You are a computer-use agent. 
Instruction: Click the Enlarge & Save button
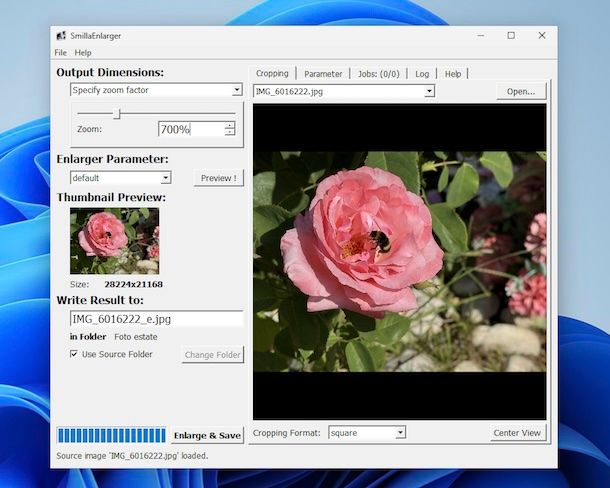tap(207, 435)
